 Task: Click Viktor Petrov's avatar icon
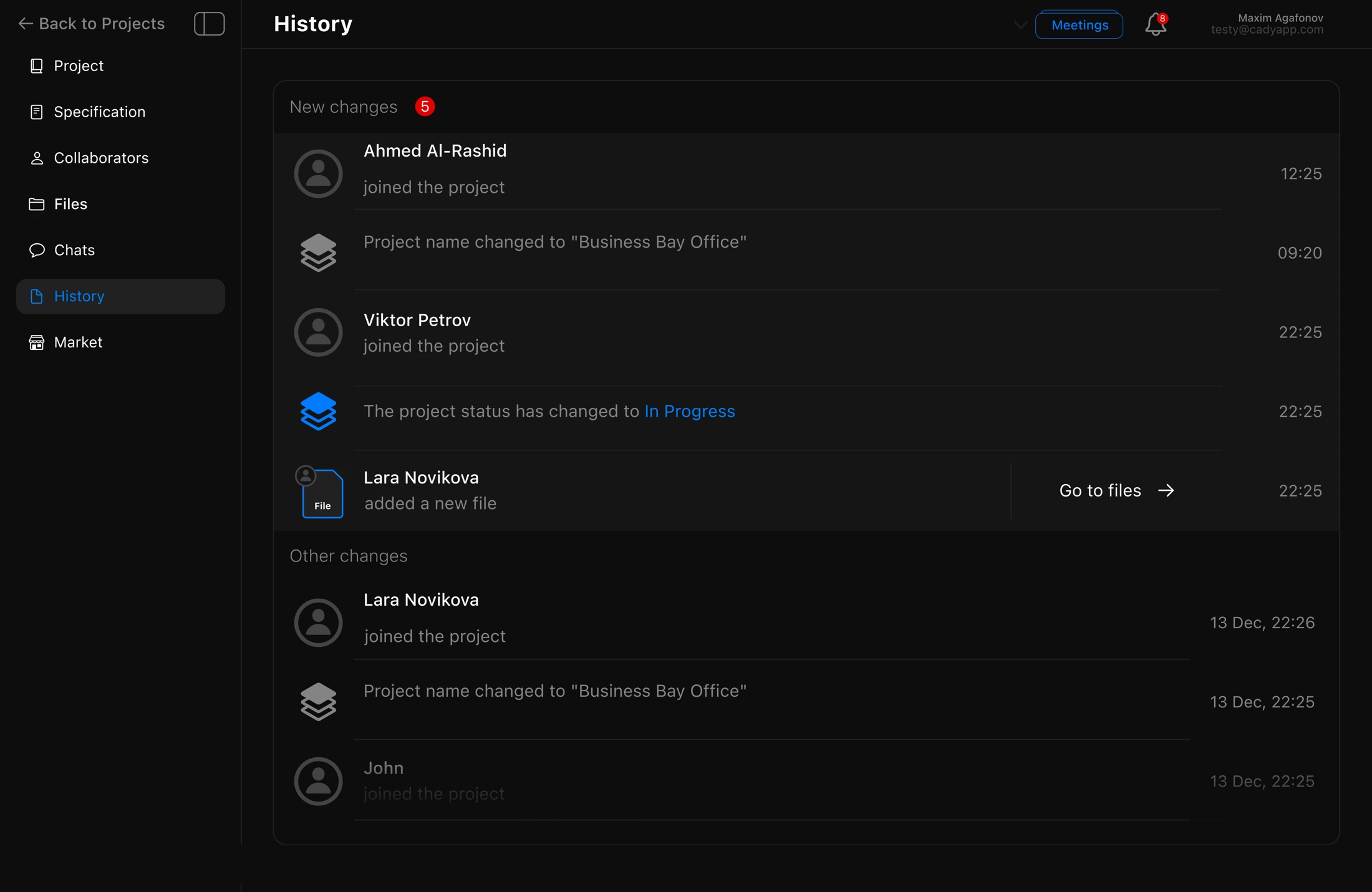coord(318,332)
